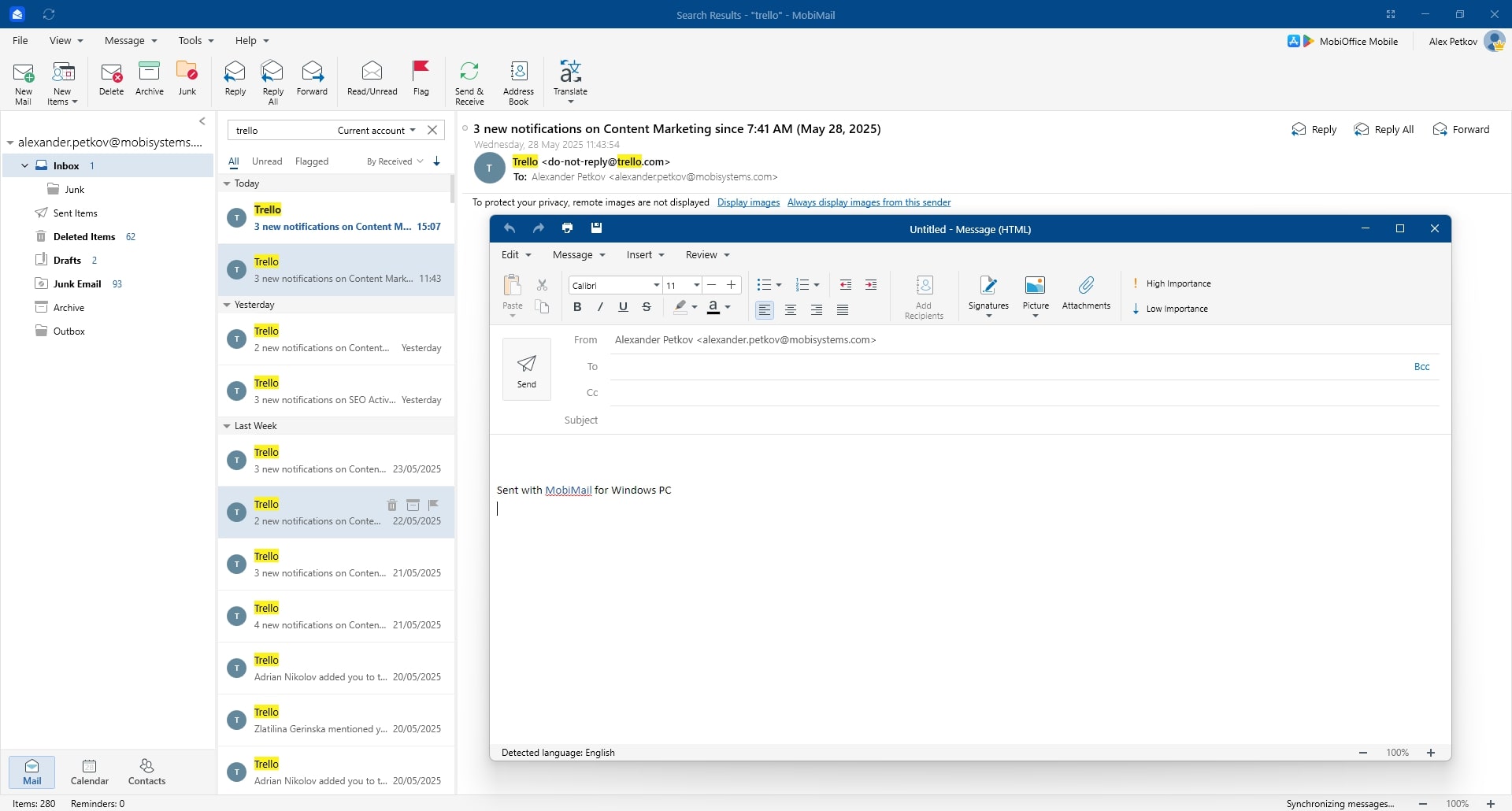Mark message as High Importance
The height and width of the screenshot is (811, 1512).
pos(1172,283)
